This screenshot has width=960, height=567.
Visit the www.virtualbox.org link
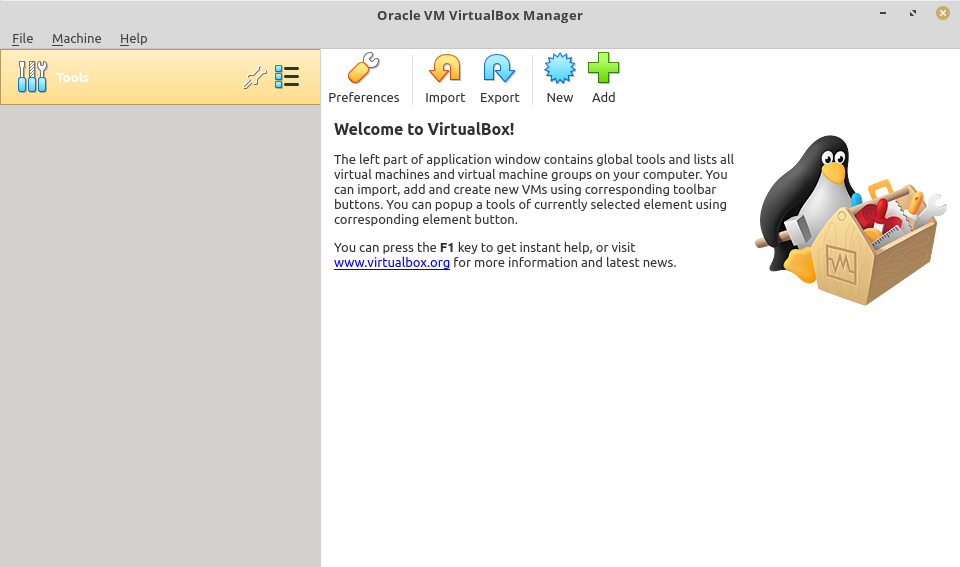(x=392, y=263)
